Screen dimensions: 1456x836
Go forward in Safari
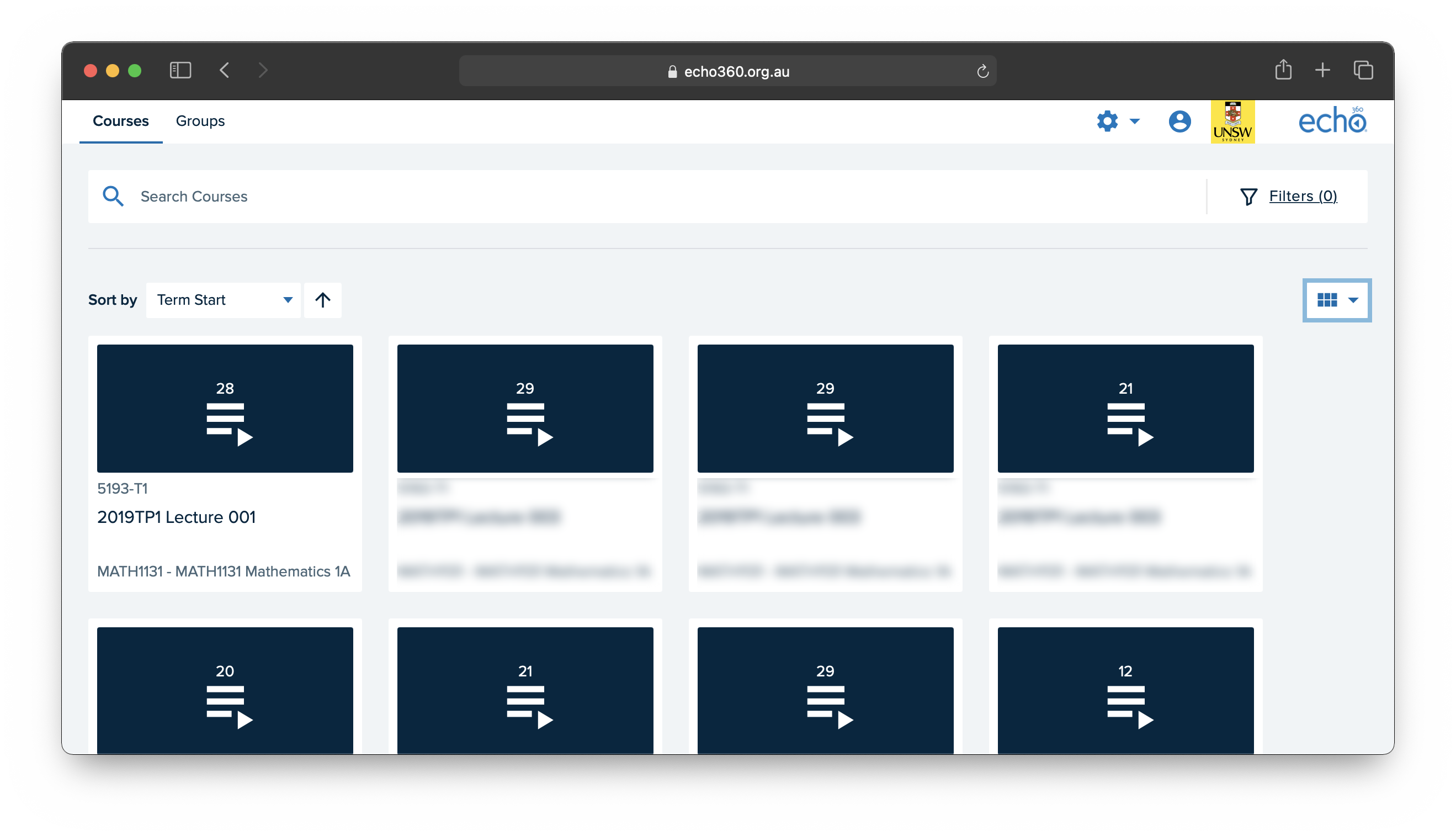263,71
